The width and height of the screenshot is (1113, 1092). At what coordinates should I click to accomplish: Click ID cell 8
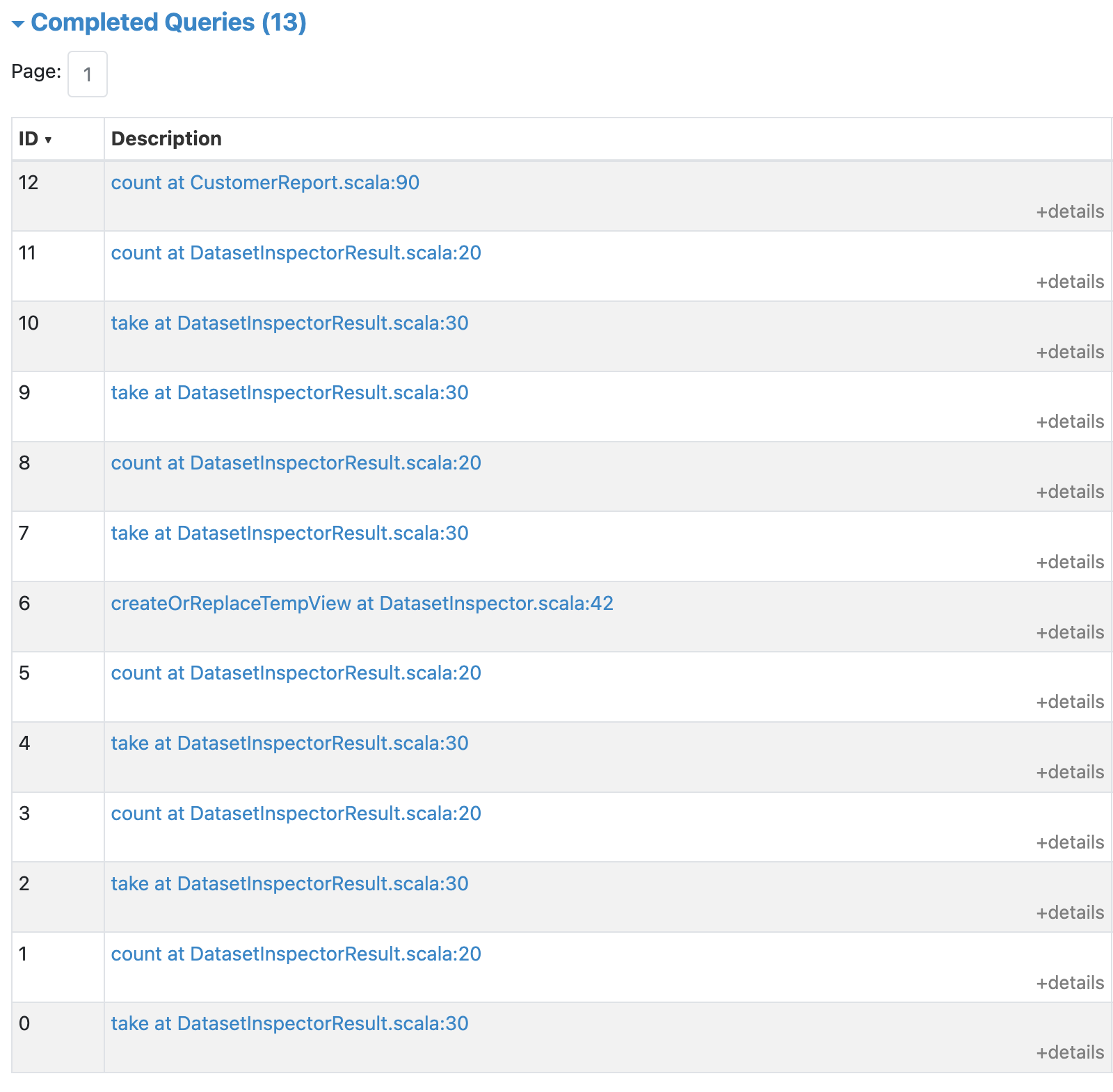click(58, 476)
